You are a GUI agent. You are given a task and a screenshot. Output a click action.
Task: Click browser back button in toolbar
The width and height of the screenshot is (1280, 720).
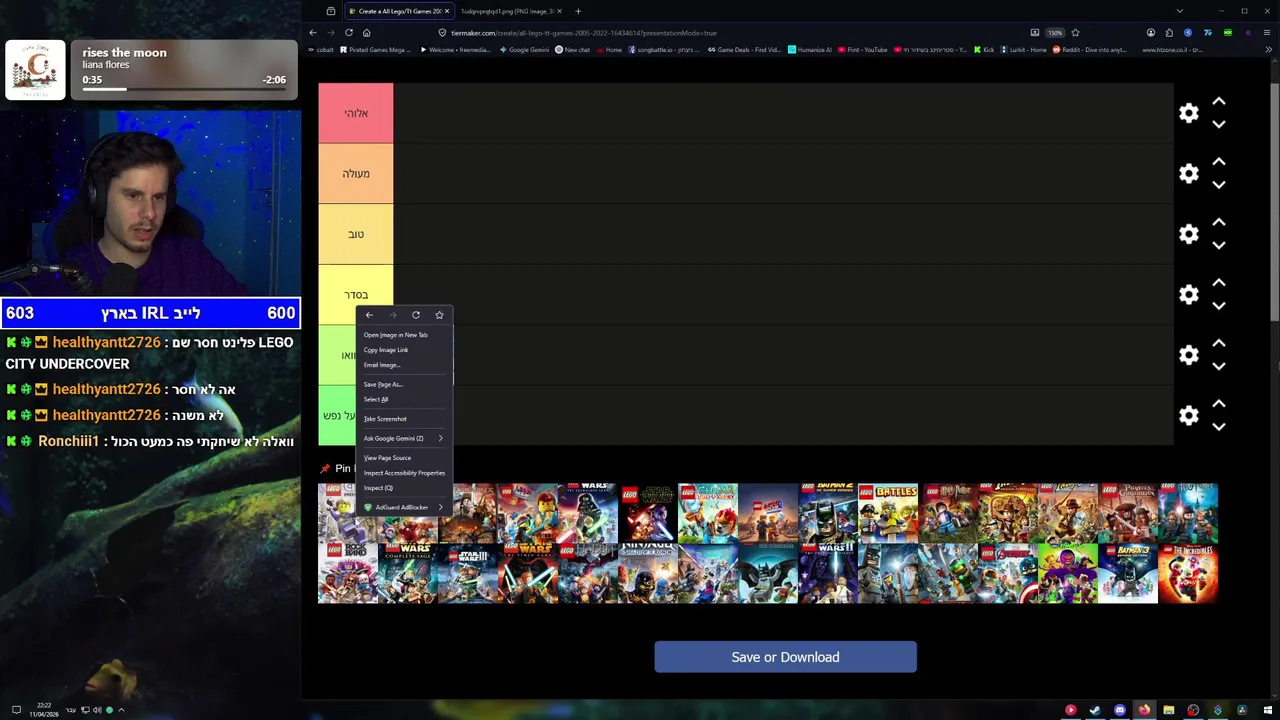[x=313, y=32]
